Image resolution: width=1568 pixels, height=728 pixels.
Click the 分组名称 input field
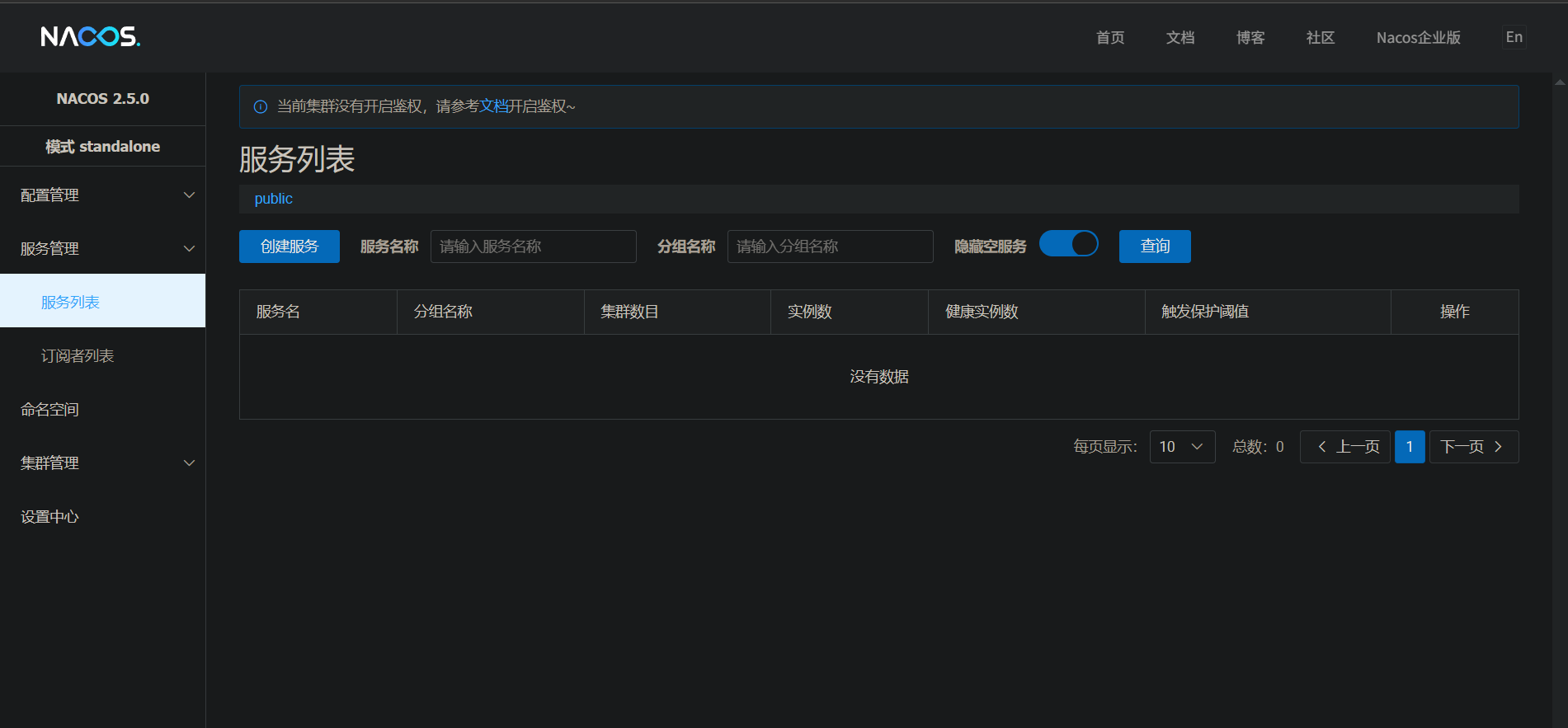(x=830, y=247)
